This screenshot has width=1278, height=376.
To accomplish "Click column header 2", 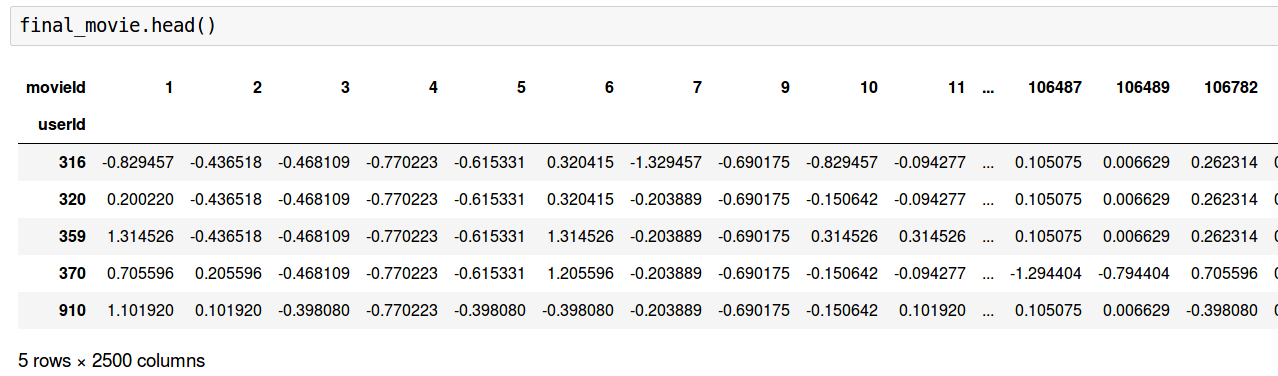I will coord(257,88).
